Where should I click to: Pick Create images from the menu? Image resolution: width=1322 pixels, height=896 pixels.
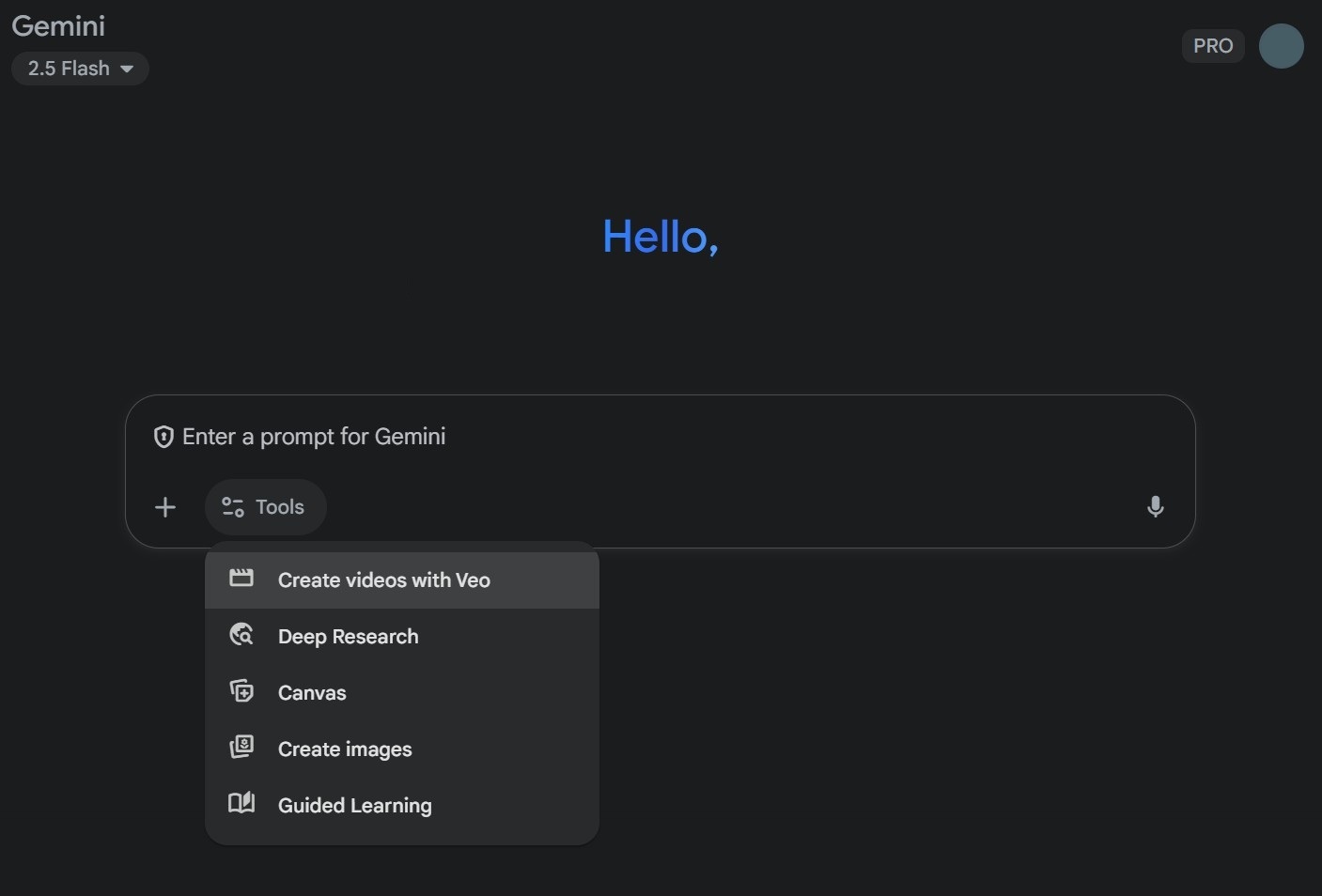pyautogui.click(x=345, y=749)
